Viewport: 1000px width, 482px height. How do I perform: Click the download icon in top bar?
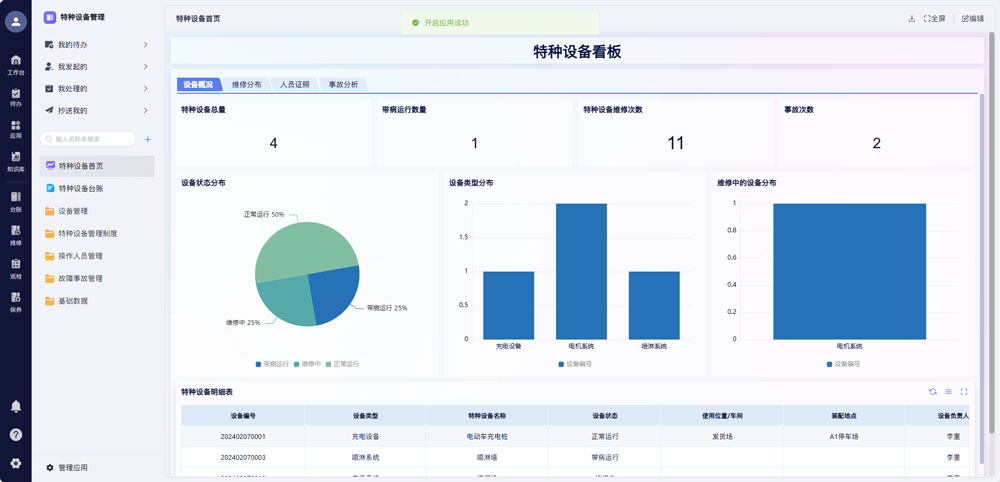click(x=911, y=18)
